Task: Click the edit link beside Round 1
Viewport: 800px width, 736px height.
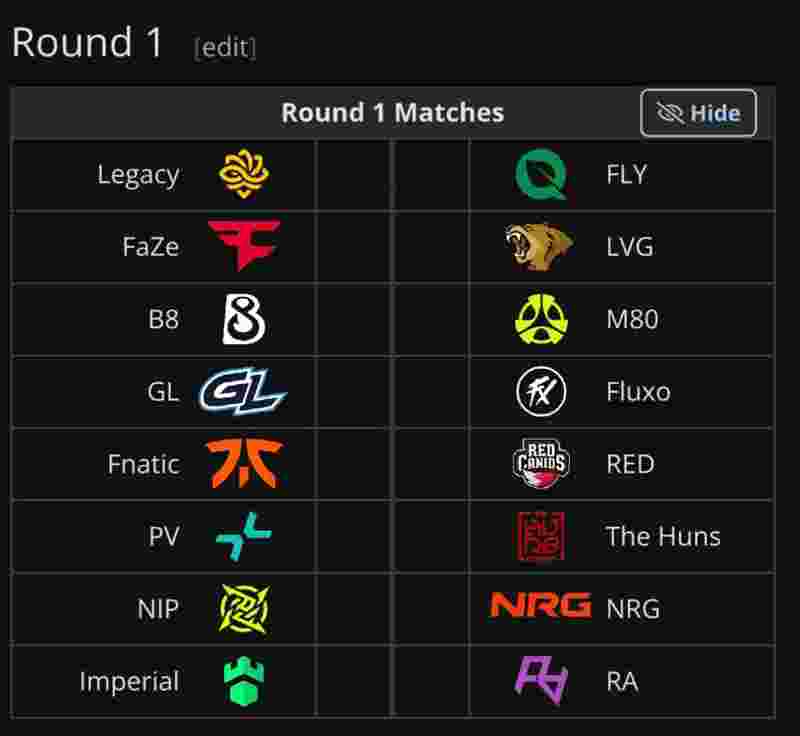Action: pos(225,47)
